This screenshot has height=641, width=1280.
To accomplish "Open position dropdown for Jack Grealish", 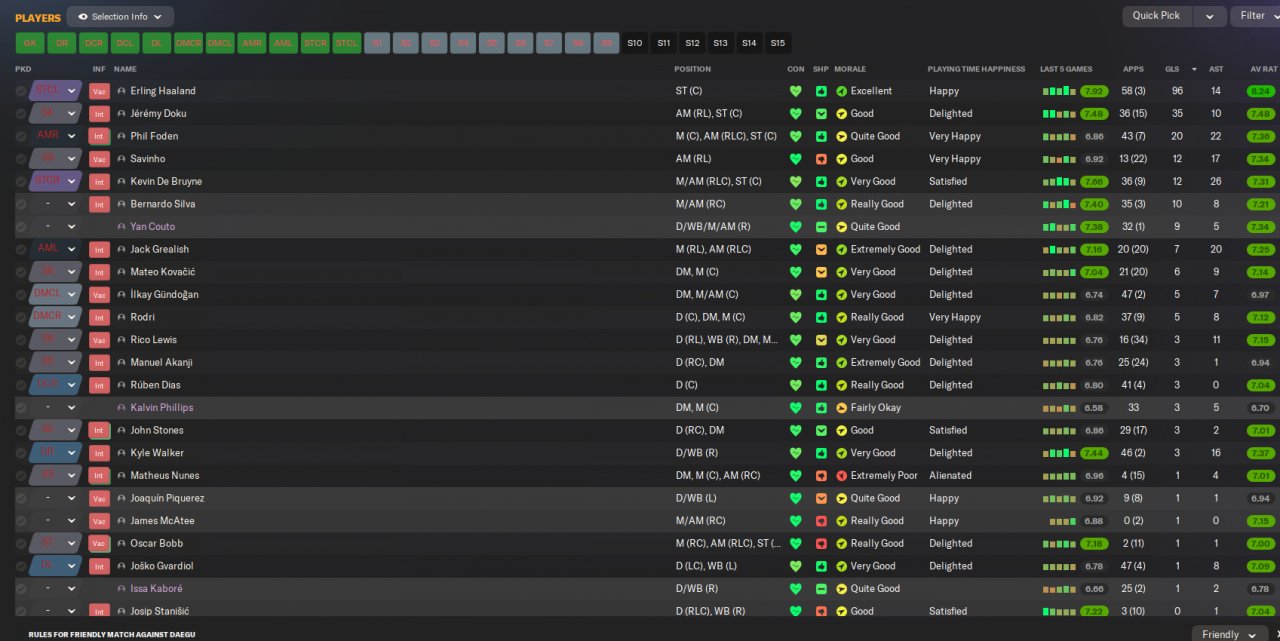I will click(x=71, y=249).
